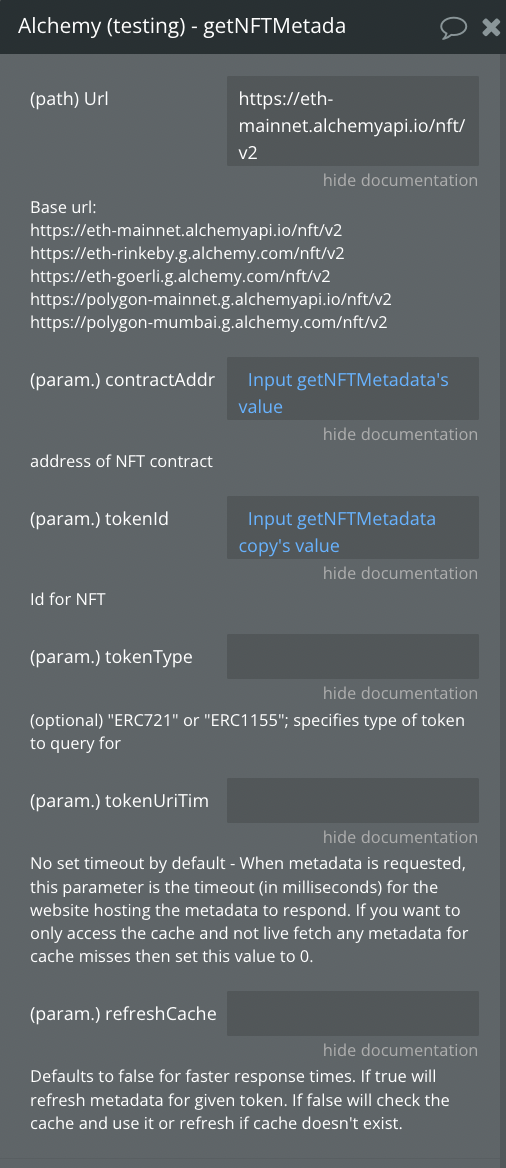
Task: Hide documentation under tokenUriTim
Action: 400,837
